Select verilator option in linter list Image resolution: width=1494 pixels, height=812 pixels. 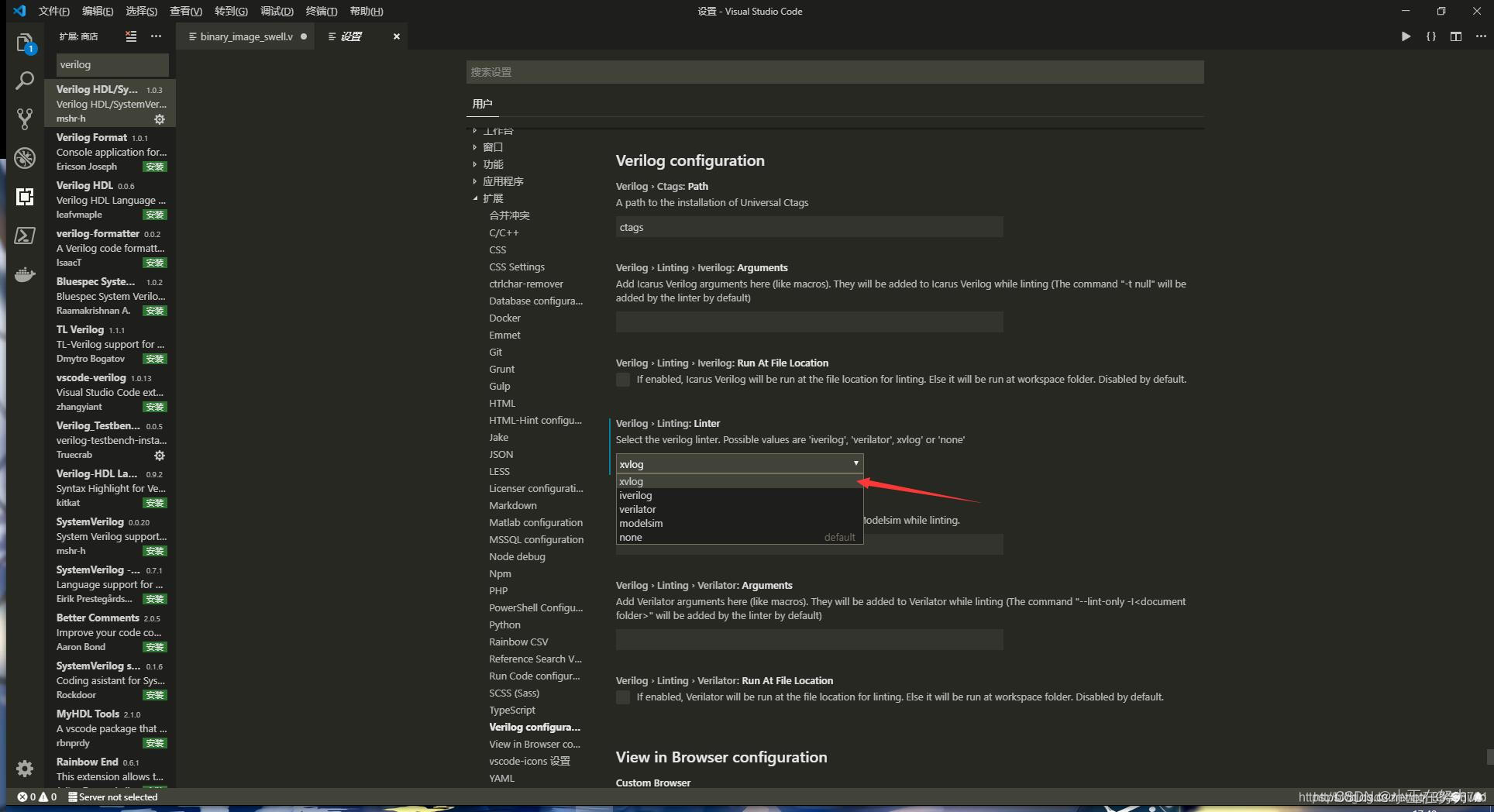click(x=739, y=509)
